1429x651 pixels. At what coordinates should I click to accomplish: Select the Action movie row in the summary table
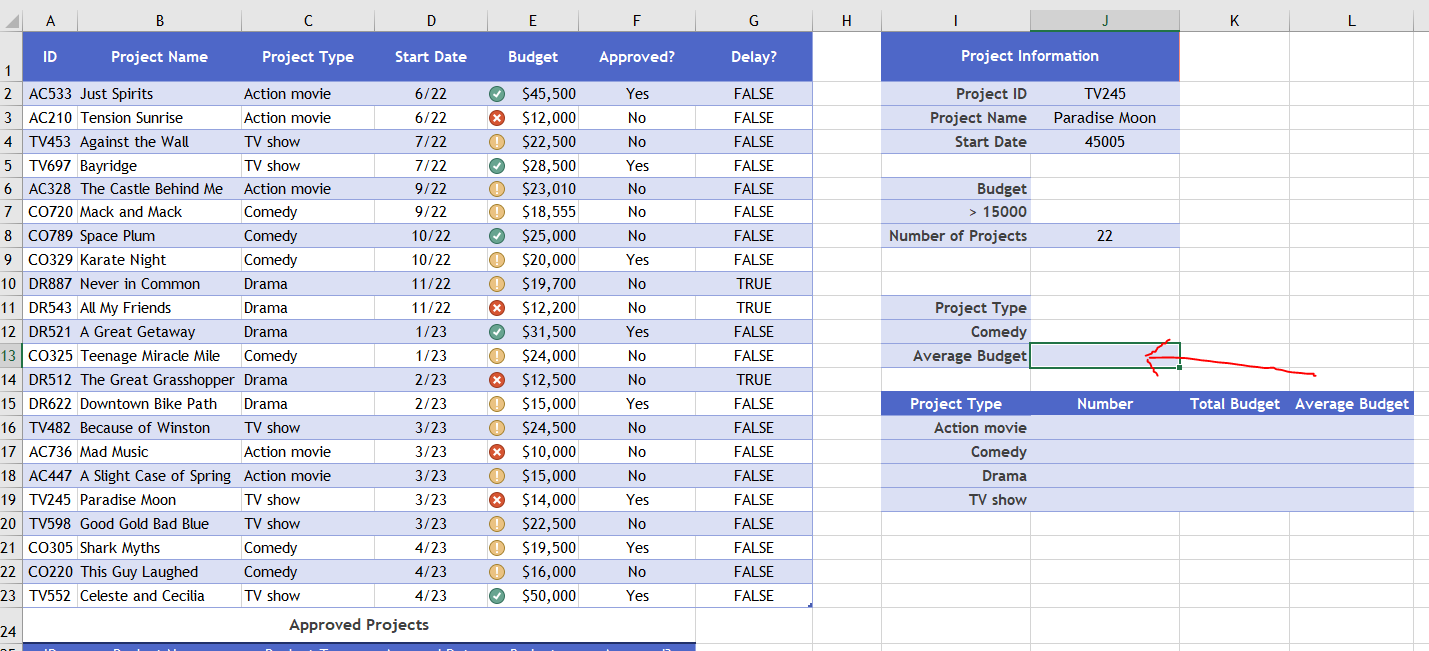(x=955, y=427)
